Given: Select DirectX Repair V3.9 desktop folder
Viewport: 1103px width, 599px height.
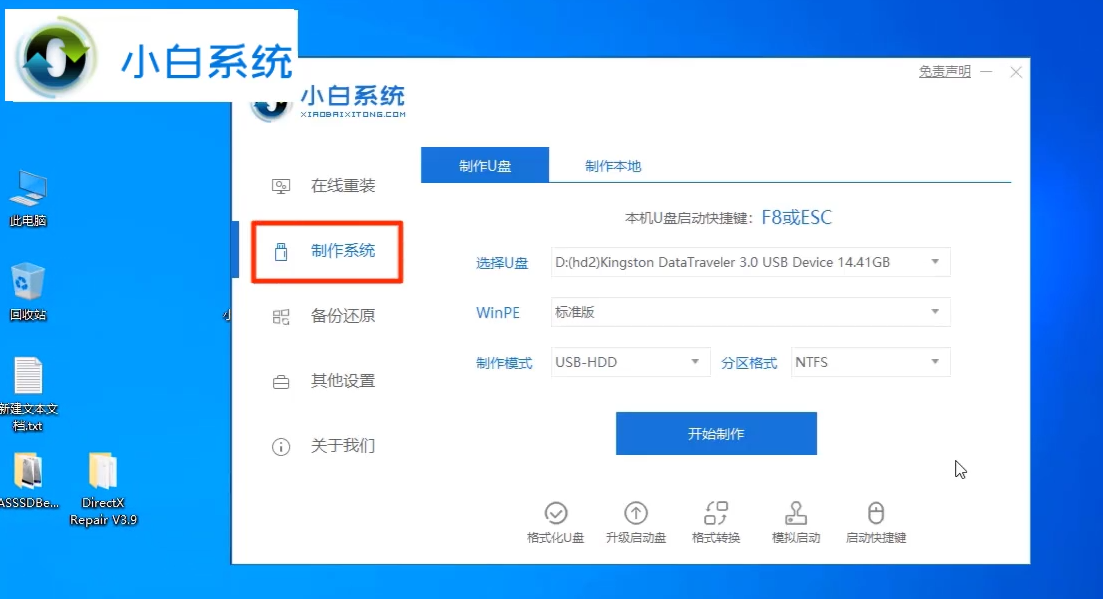Looking at the screenshot, I should tap(103, 489).
